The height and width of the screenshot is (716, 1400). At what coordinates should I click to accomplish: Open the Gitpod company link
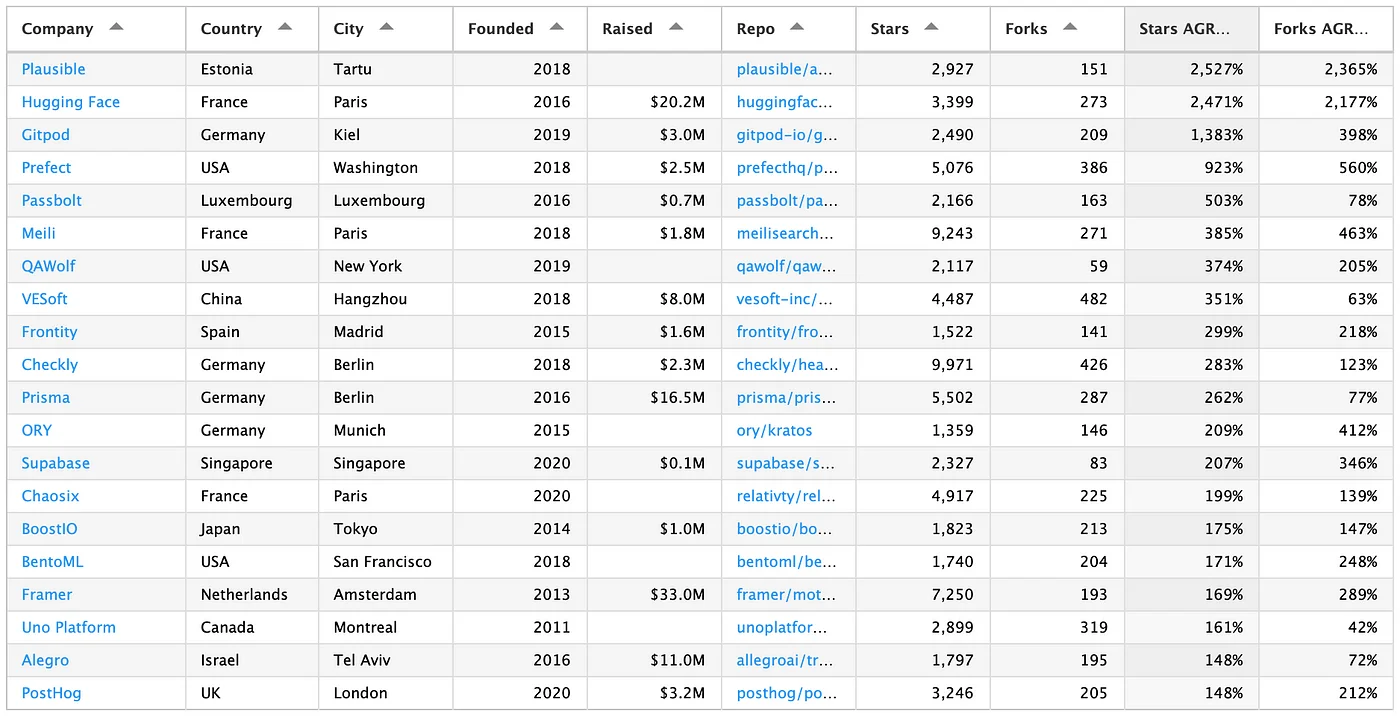pyautogui.click(x=47, y=135)
